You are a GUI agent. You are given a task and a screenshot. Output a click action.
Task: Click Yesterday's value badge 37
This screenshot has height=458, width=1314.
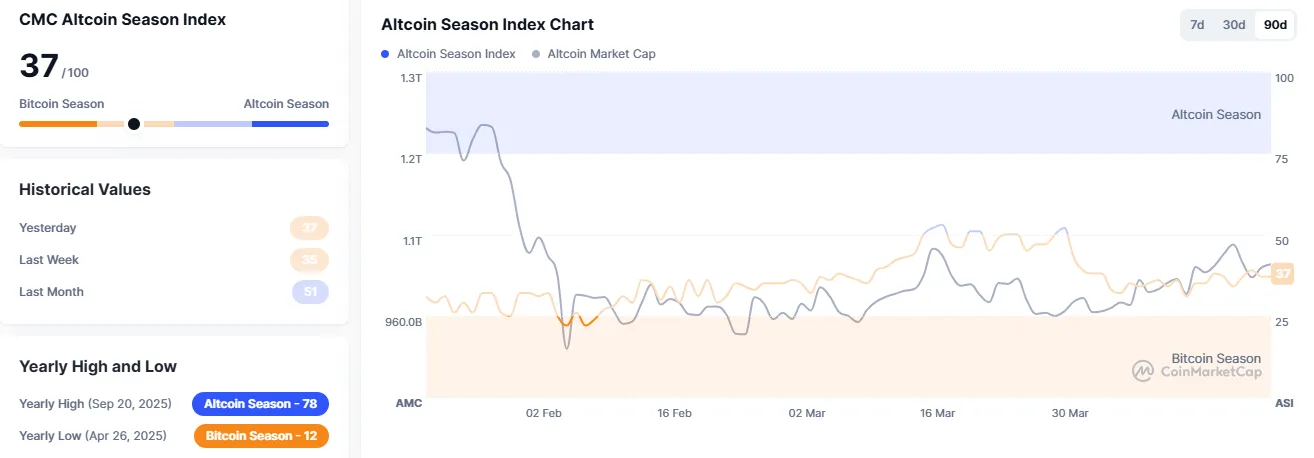(x=310, y=228)
